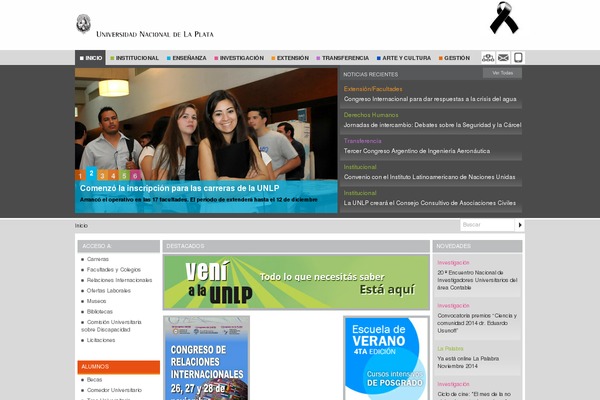Click the Universidad Nacional de La Plata title
The width and height of the screenshot is (600, 400).
(155, 34)
